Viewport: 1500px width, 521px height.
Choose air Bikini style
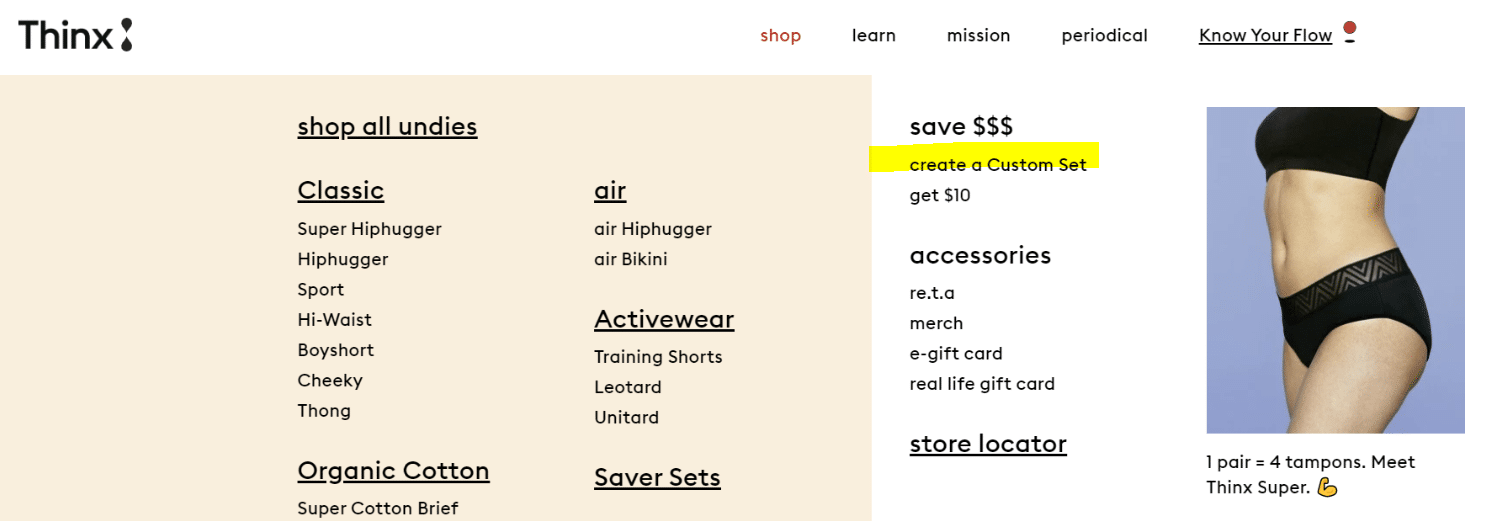(x=630, y=259)
